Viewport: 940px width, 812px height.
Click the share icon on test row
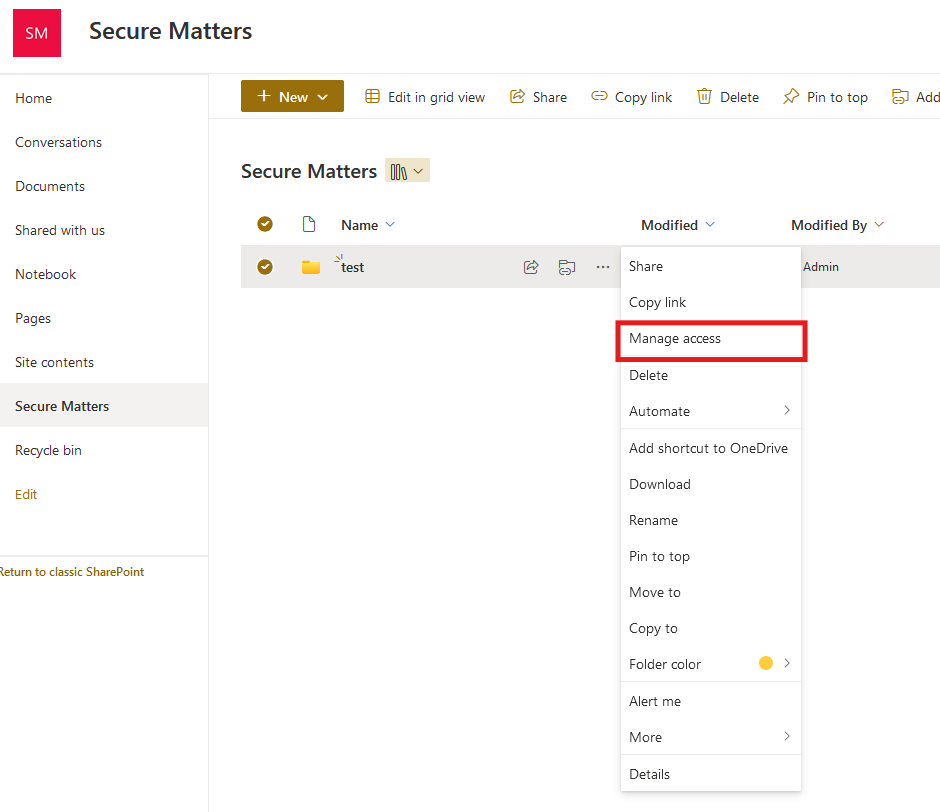(x=531, y=267)
